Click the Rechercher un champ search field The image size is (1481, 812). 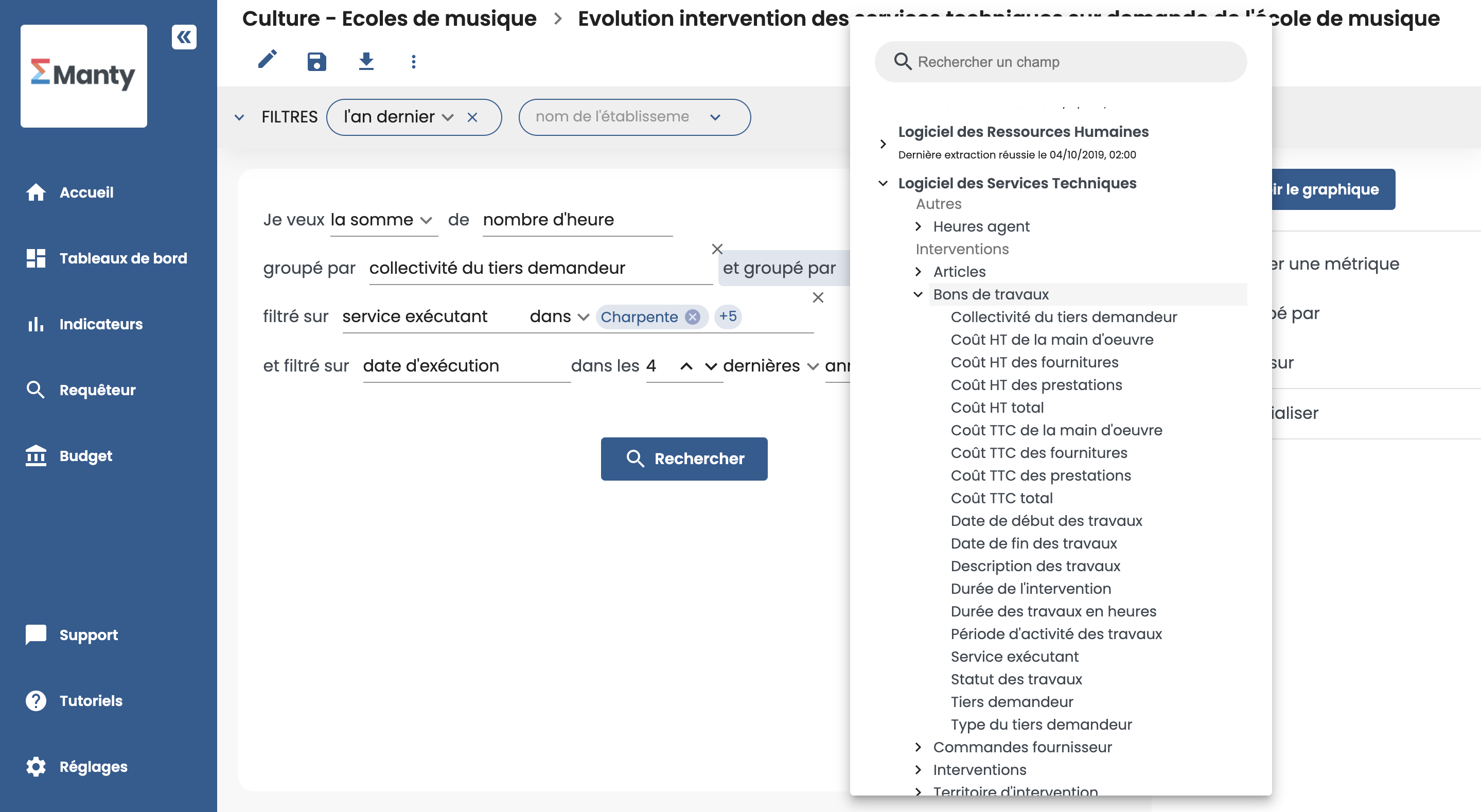[x=1060, y=62]
